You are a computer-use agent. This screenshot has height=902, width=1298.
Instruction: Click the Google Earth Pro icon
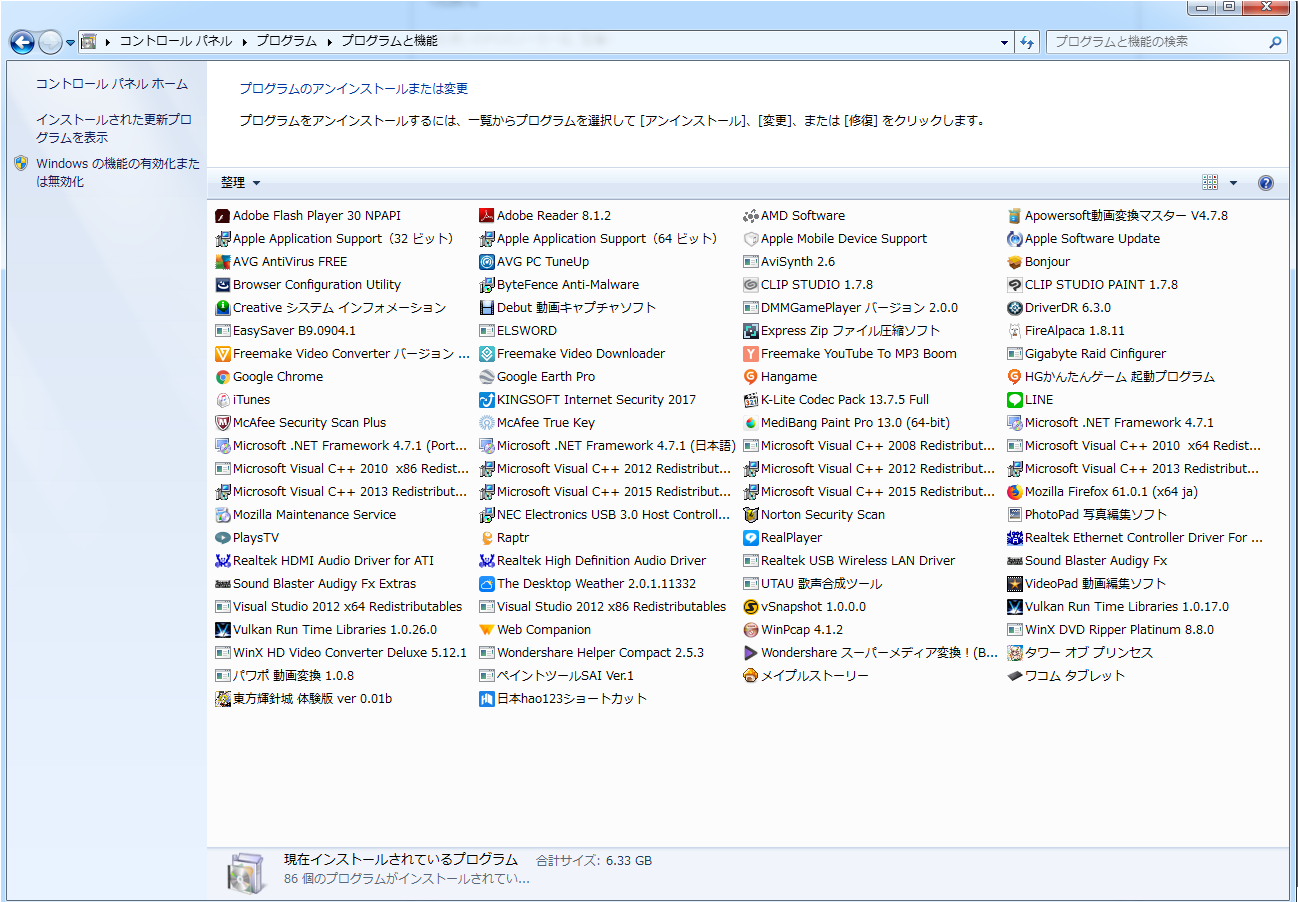488,377
